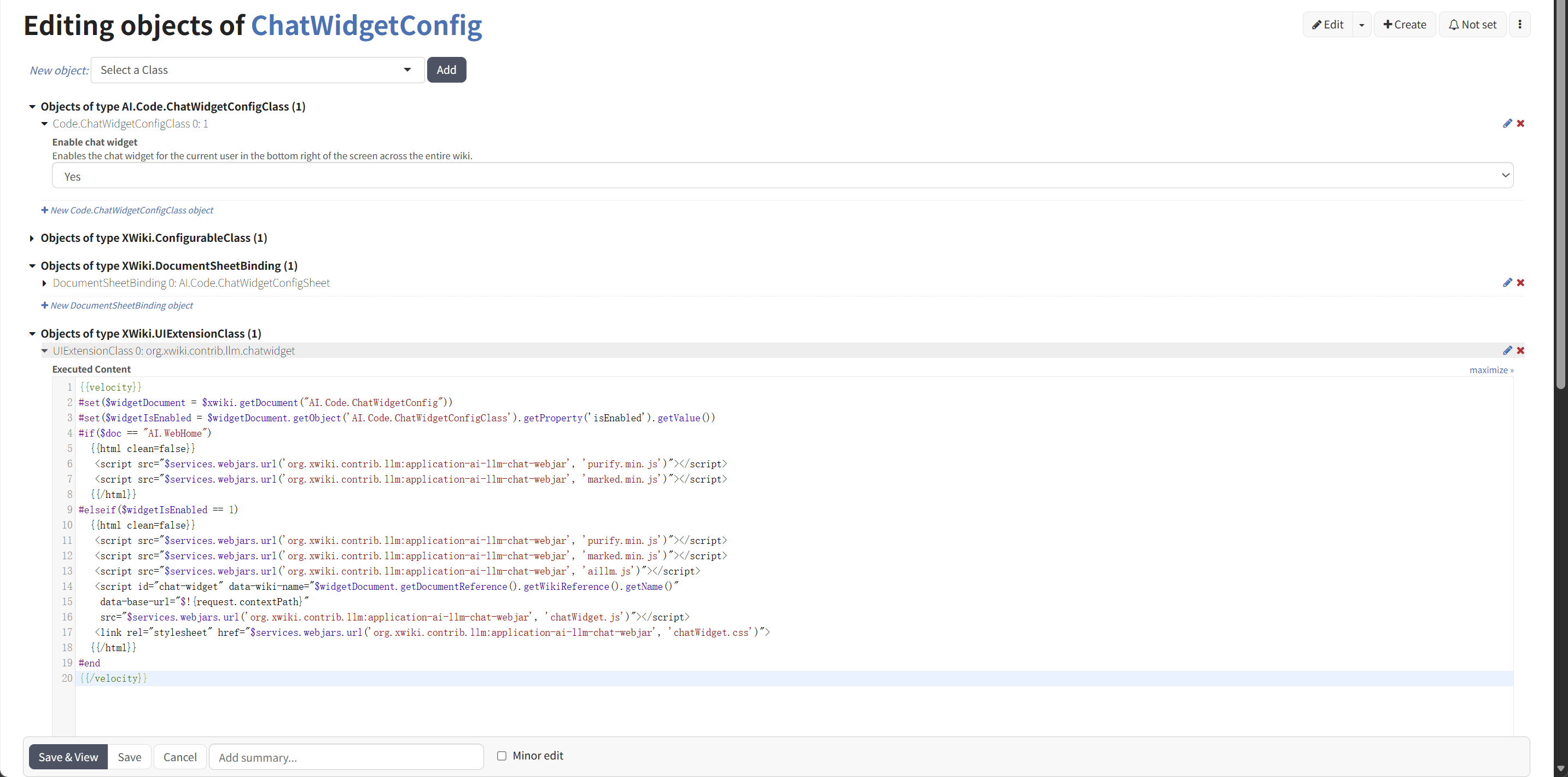
Task: Delete the UIExtensionClass object with red X
Action: [x=1520, y=350]
